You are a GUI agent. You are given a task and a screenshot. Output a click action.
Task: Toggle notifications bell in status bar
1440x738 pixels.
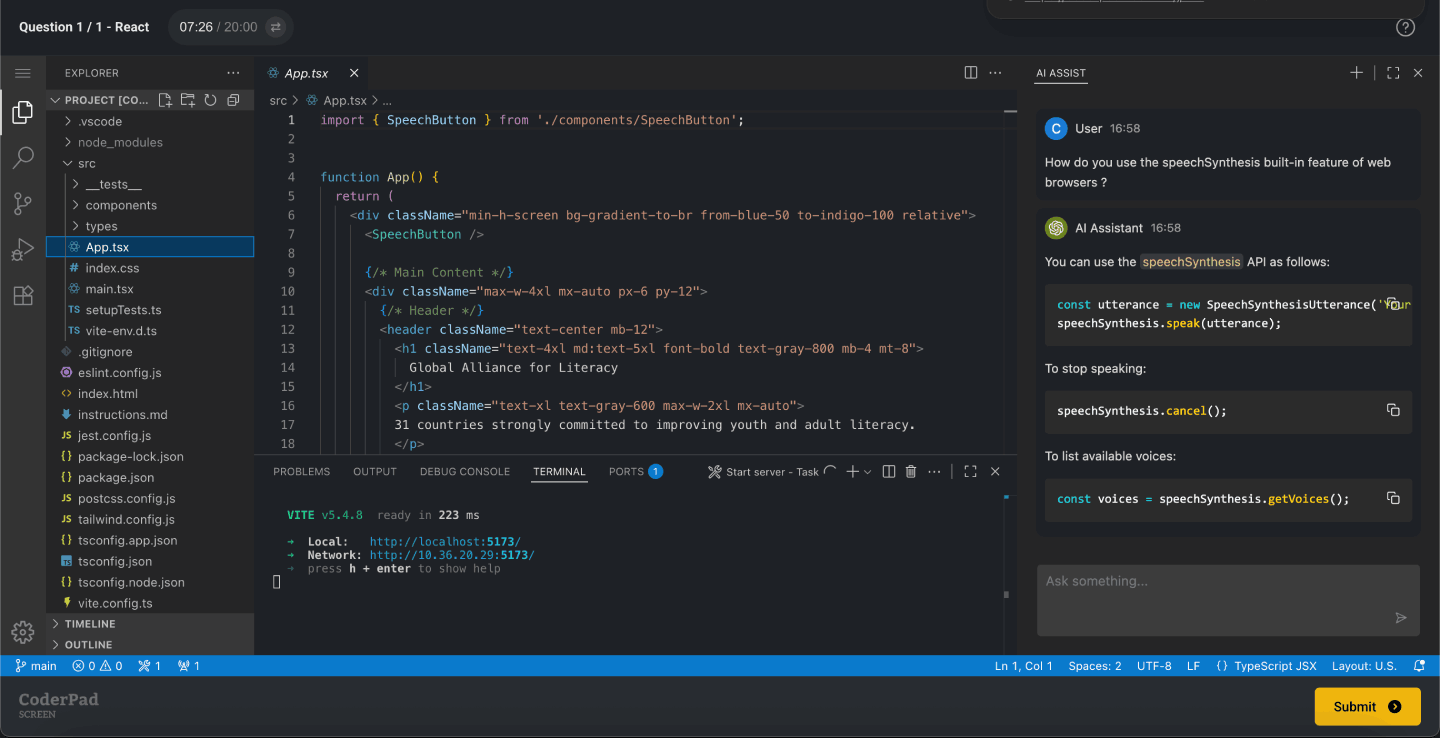pos(1419,666)
